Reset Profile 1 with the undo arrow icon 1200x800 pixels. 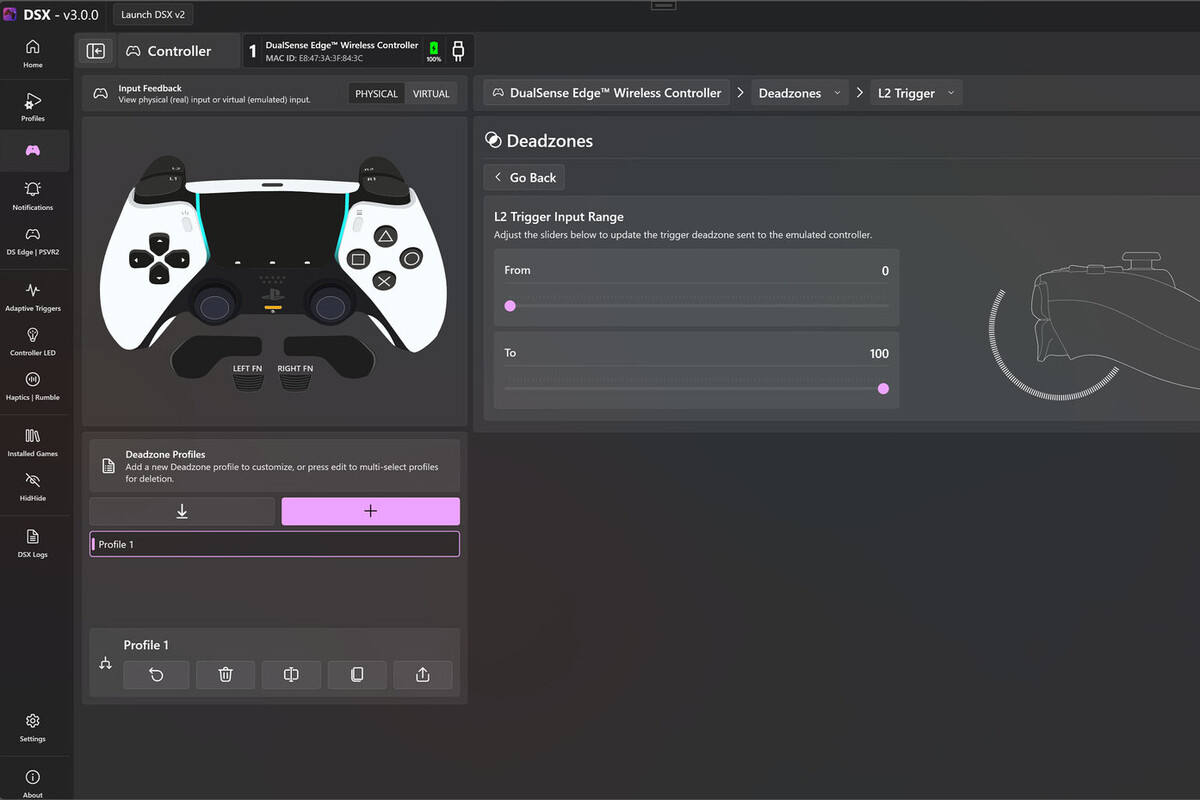(x=156, y=675)
